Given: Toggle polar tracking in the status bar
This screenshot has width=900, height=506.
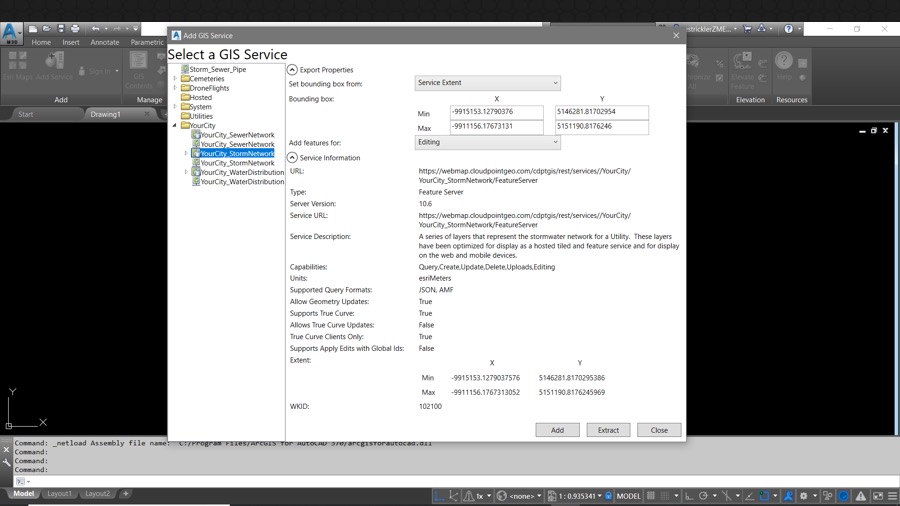Looking at the screenshot, I should point(703,496).
